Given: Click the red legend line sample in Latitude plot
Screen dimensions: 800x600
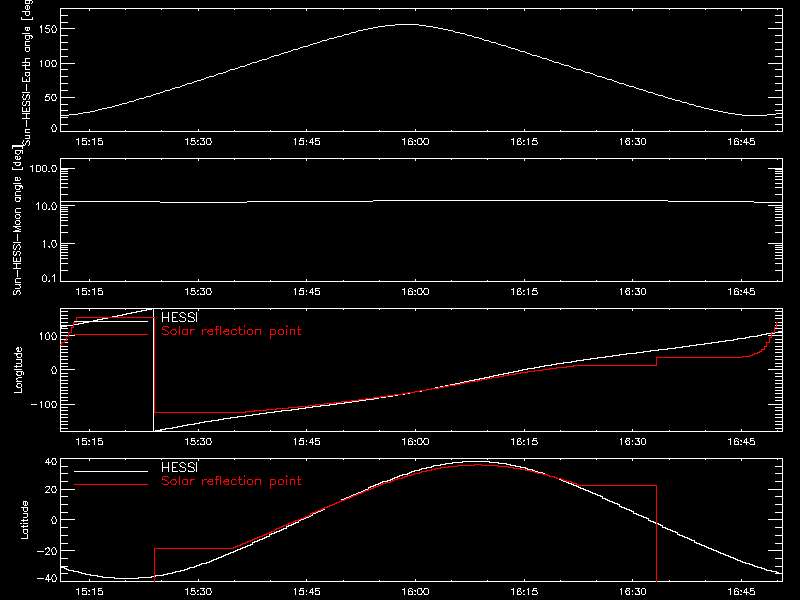Looking at the screenshot, I should (x=111, y=485).
